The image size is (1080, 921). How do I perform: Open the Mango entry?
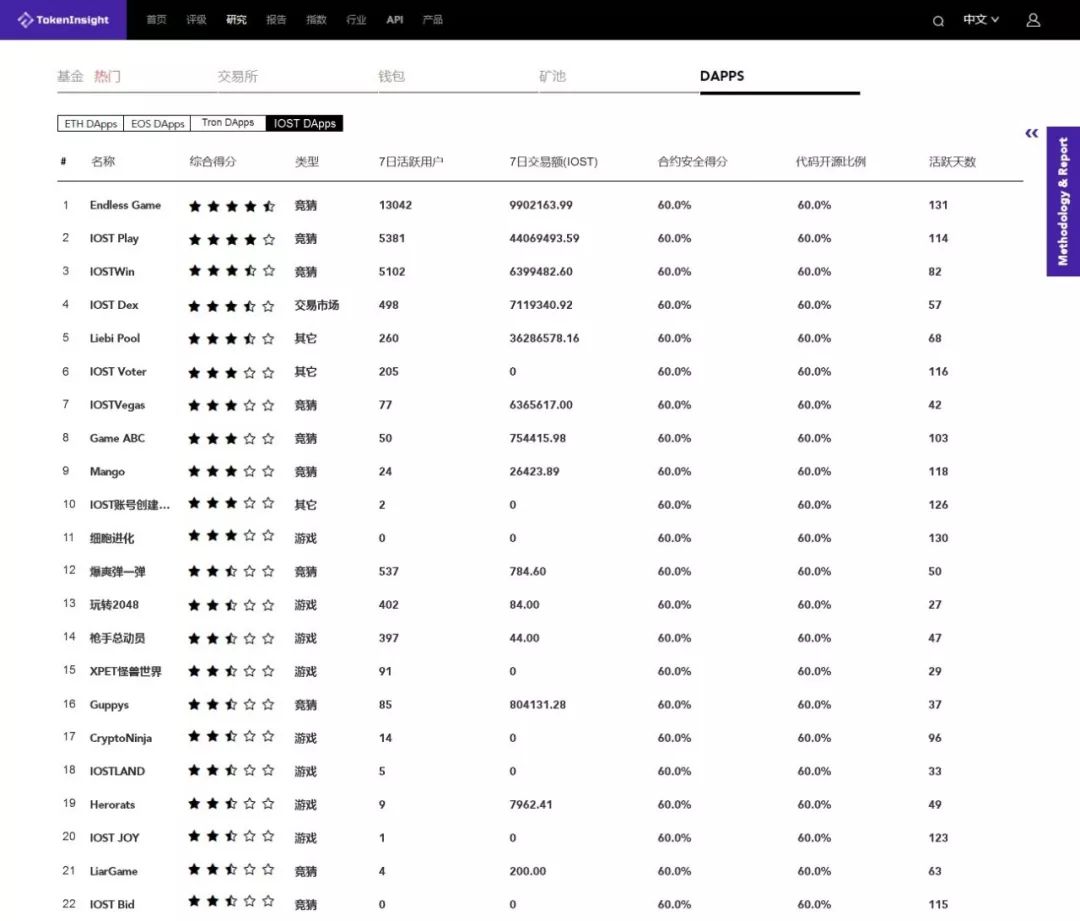tap(107, 471)
